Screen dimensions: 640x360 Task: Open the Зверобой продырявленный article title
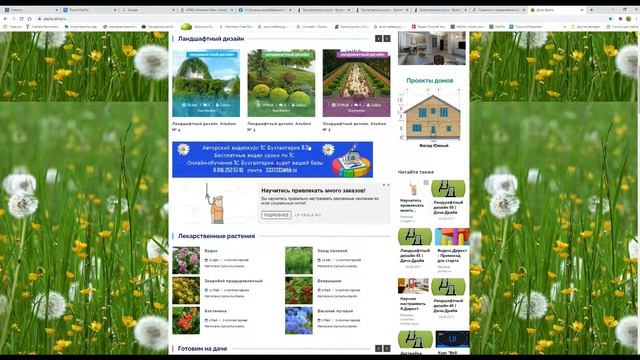[233, 281]
